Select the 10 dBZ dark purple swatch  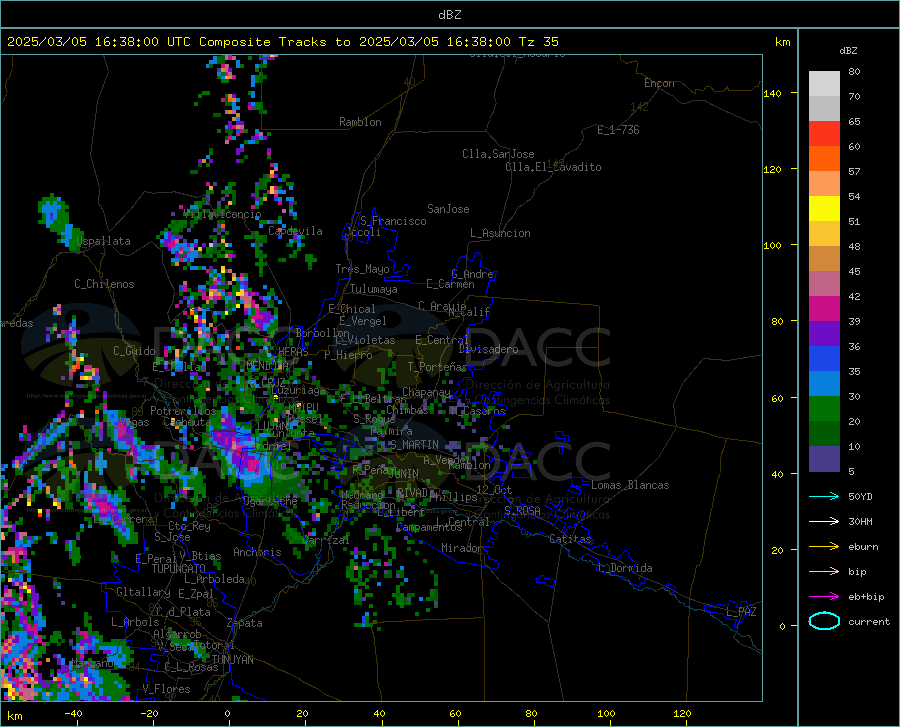point(824,459)
